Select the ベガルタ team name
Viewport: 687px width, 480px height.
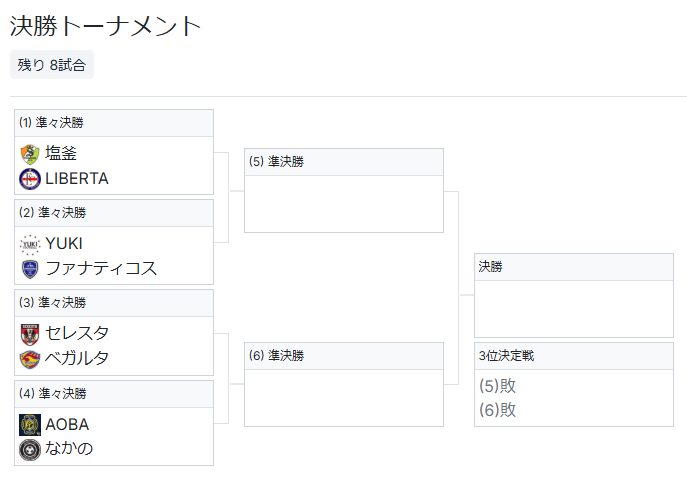[x=77, y=359]
